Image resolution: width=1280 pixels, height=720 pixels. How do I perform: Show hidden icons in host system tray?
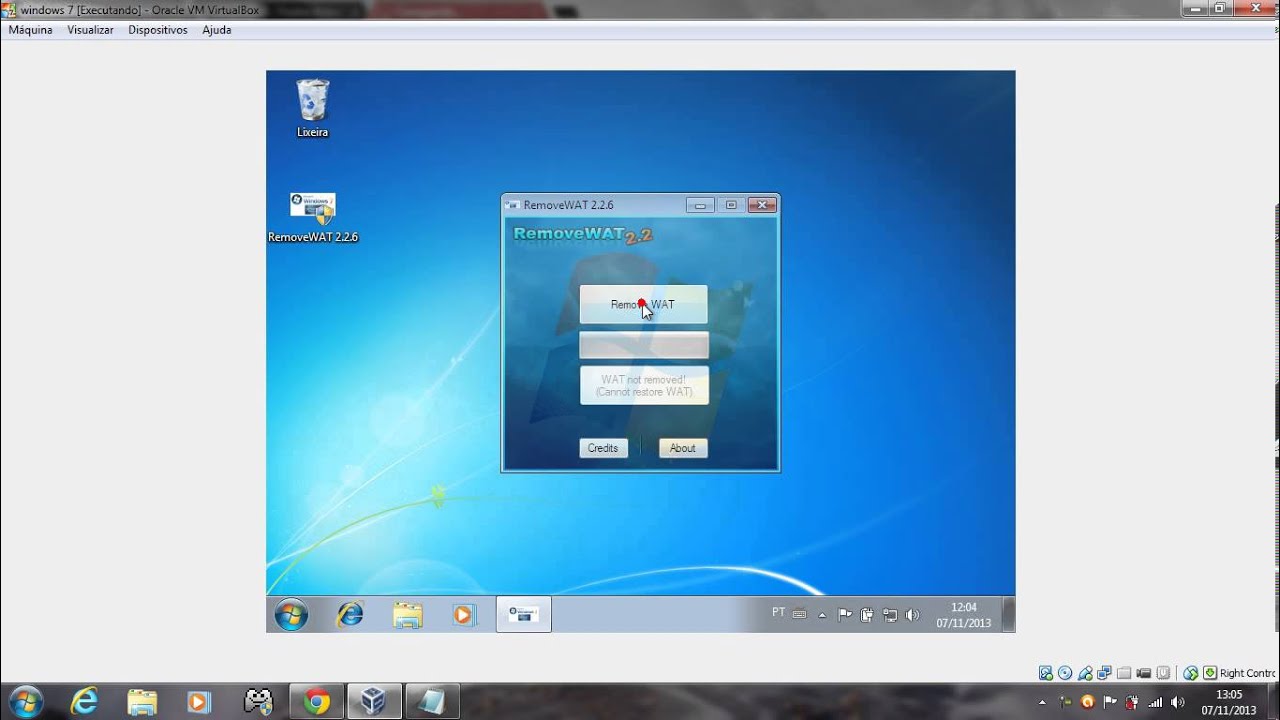point(1042,702)
